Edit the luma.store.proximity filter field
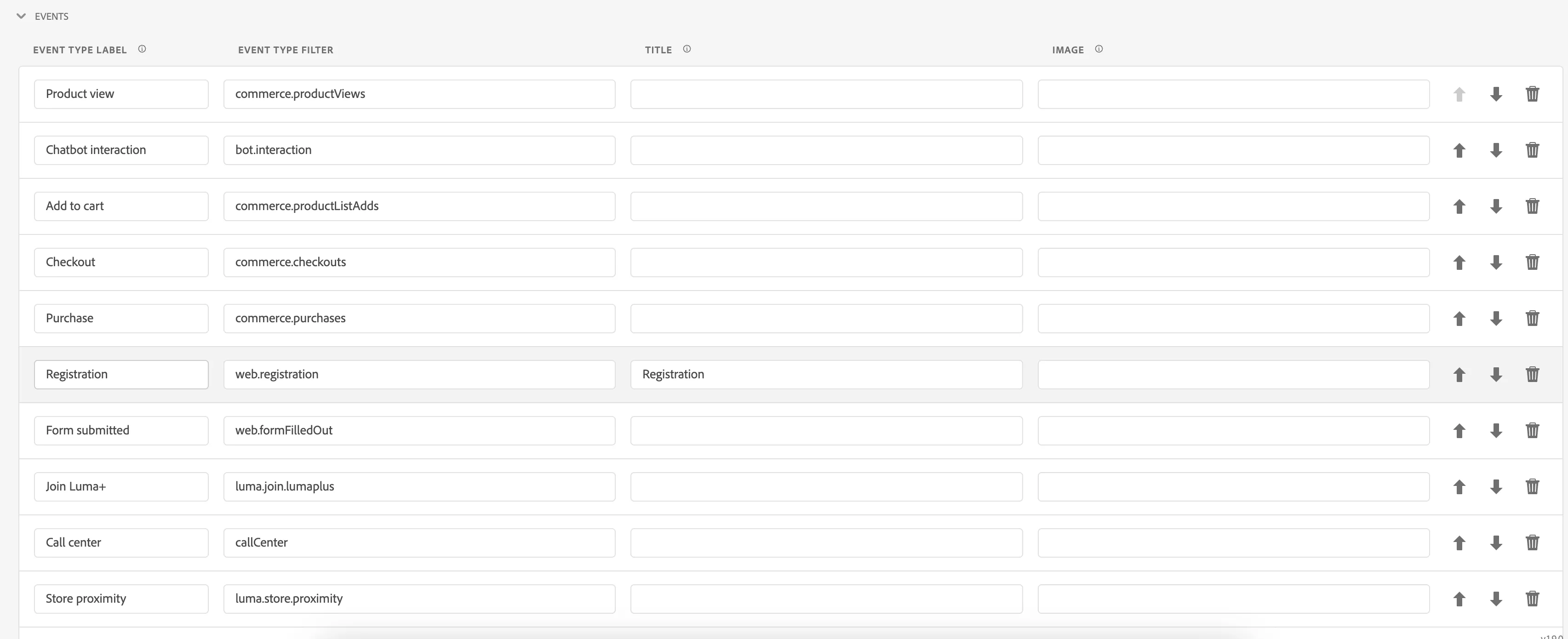1568x639 pixels. click(x=419, y=598)
